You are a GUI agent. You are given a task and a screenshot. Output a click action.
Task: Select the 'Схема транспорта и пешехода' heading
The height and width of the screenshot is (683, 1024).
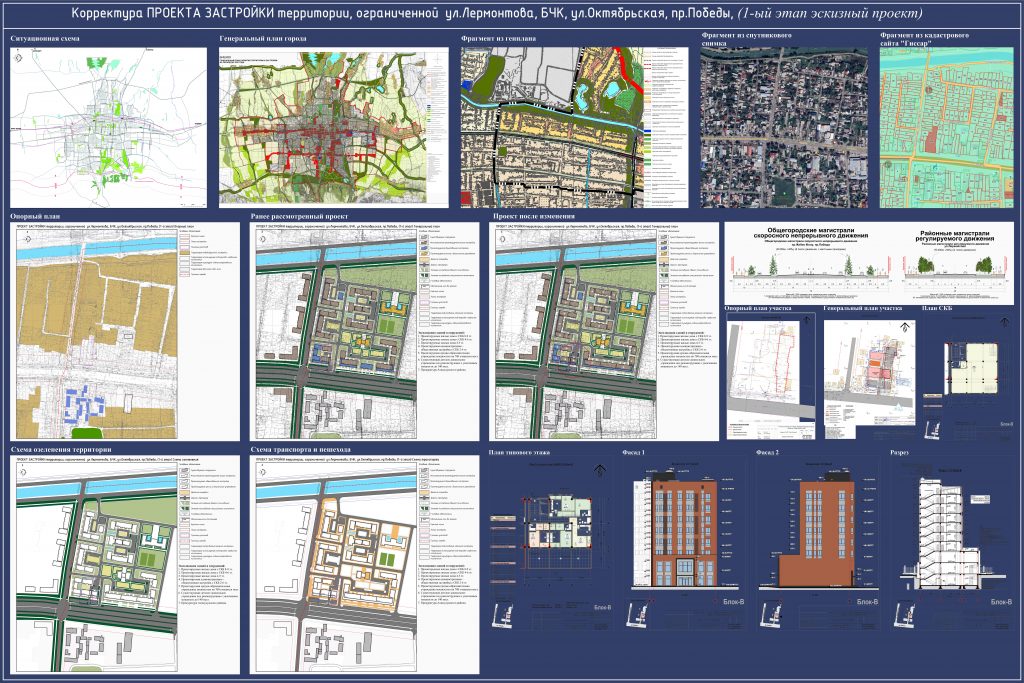[x=300, y=450]
